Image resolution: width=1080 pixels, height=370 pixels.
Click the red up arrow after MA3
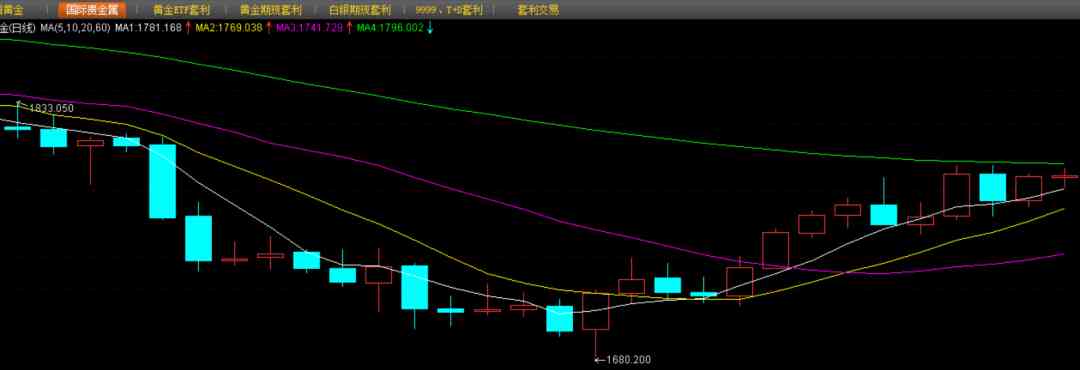click(349, 28)
